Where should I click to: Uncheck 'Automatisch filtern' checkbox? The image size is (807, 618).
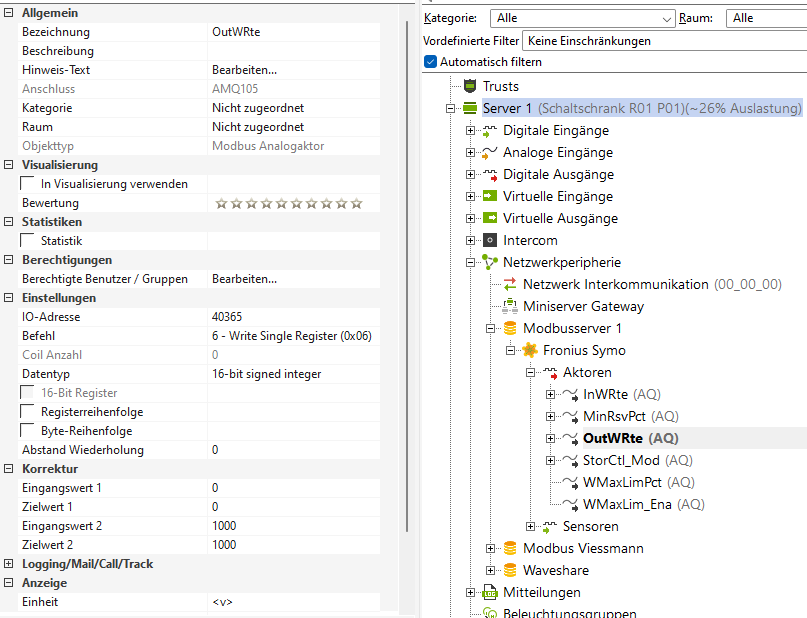tap(431, 62)
